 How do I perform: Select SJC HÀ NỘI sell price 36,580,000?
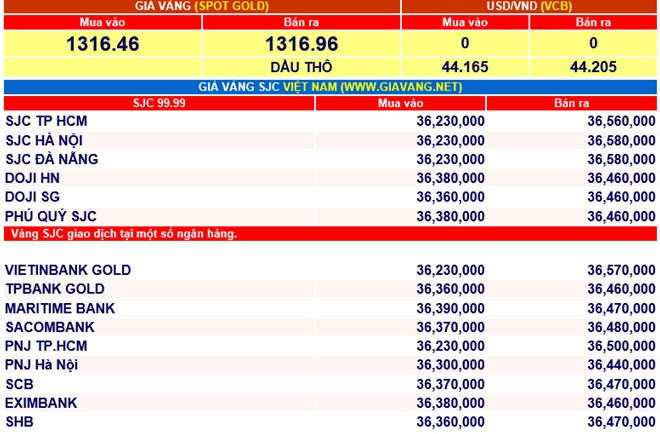[621, 140]
